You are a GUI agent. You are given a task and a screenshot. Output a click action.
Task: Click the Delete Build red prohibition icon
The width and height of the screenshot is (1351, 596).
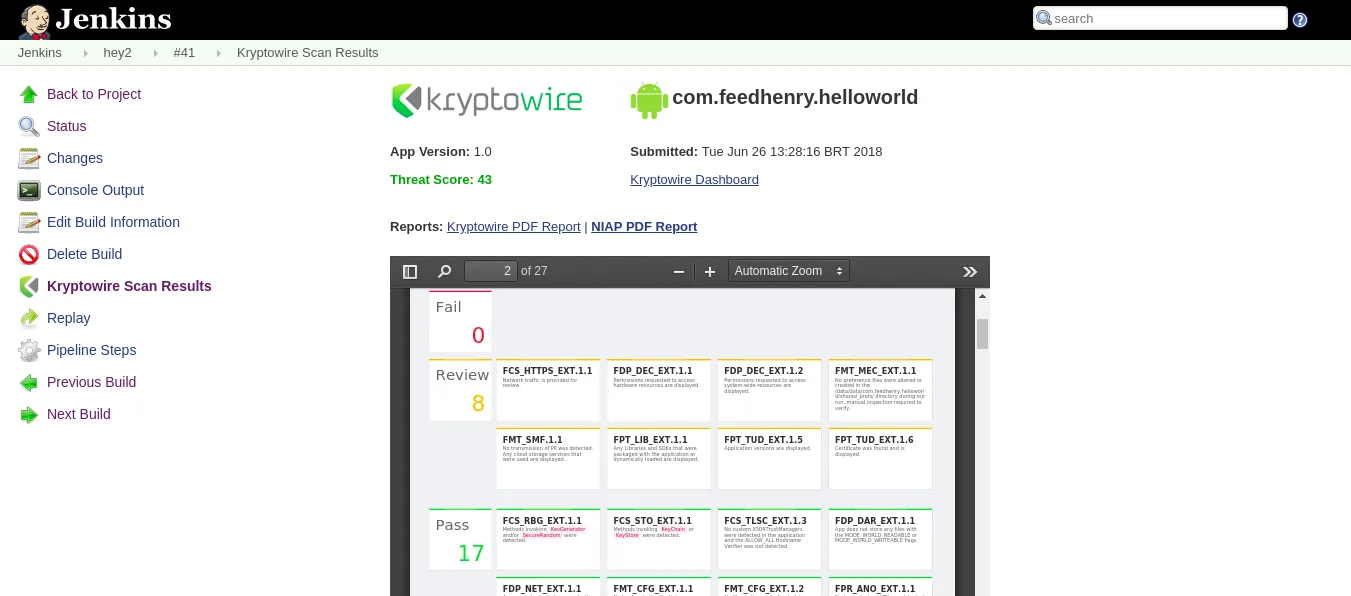coord(29,254)
